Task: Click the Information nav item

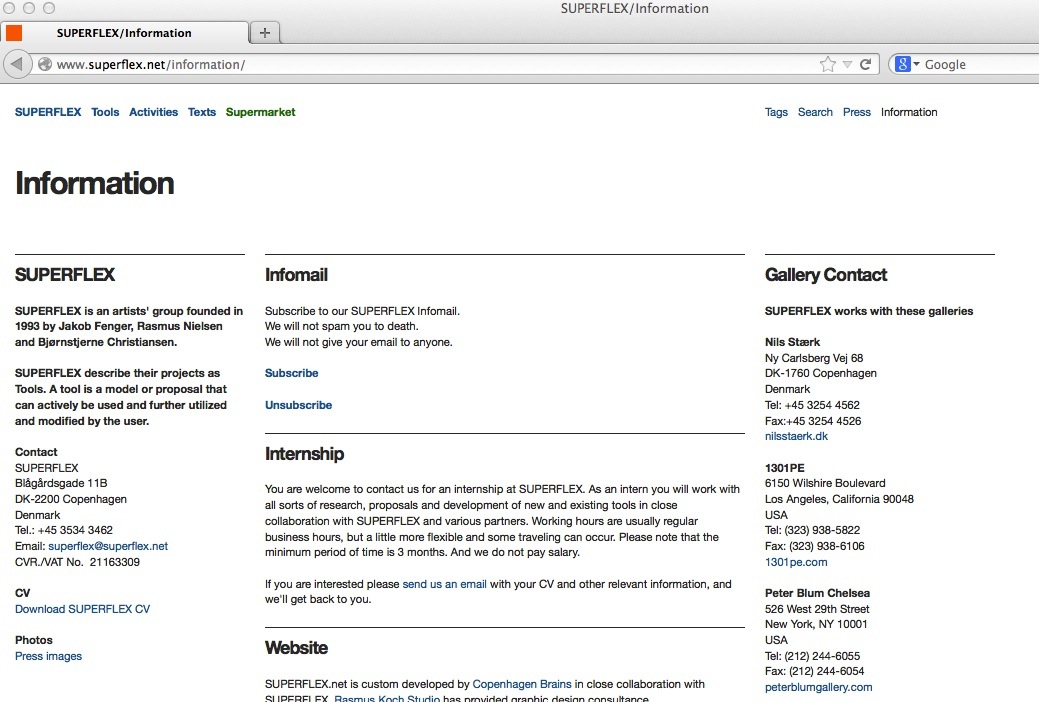Action: [909, 112]
